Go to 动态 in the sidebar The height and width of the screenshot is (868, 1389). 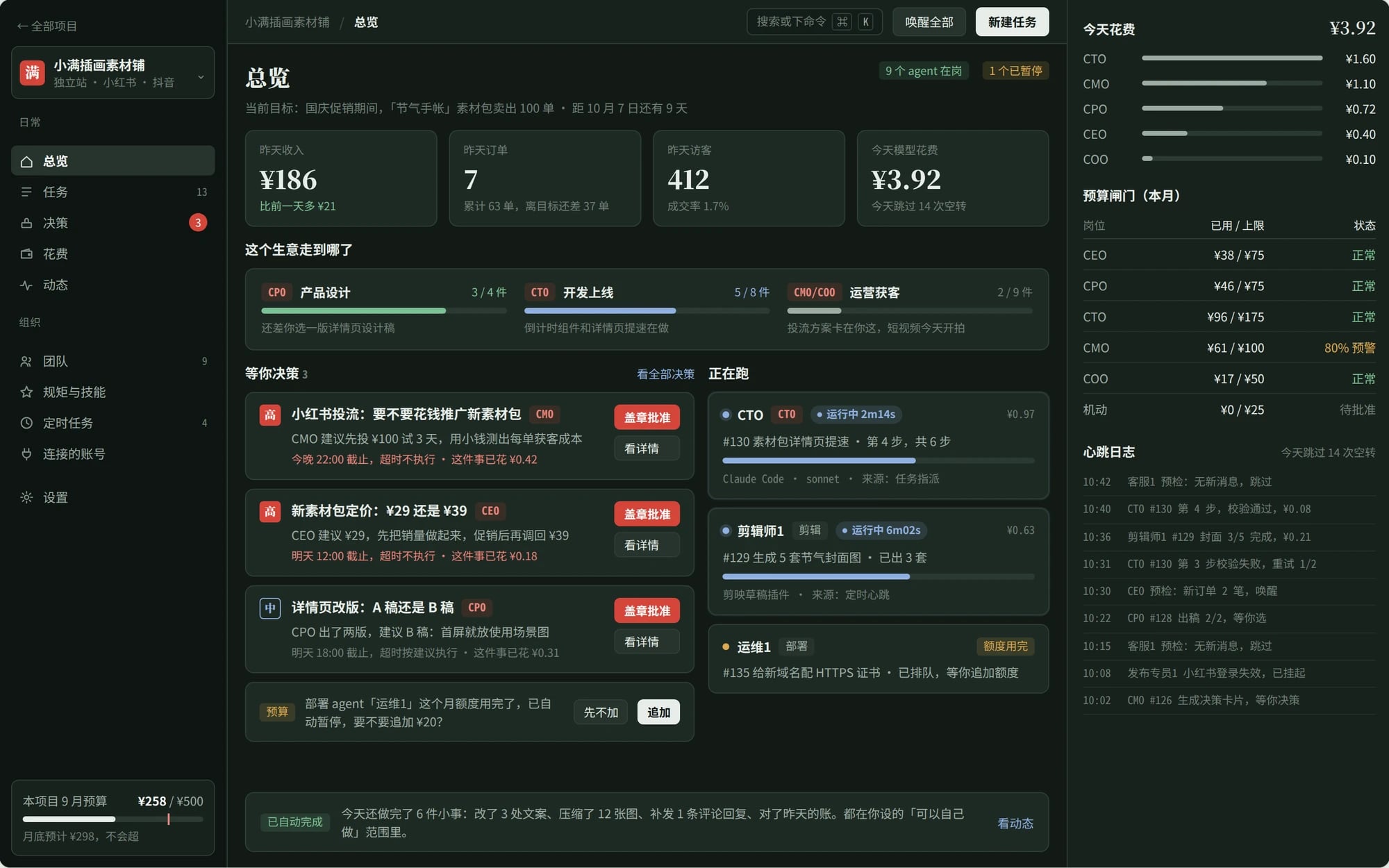point(113,285)
